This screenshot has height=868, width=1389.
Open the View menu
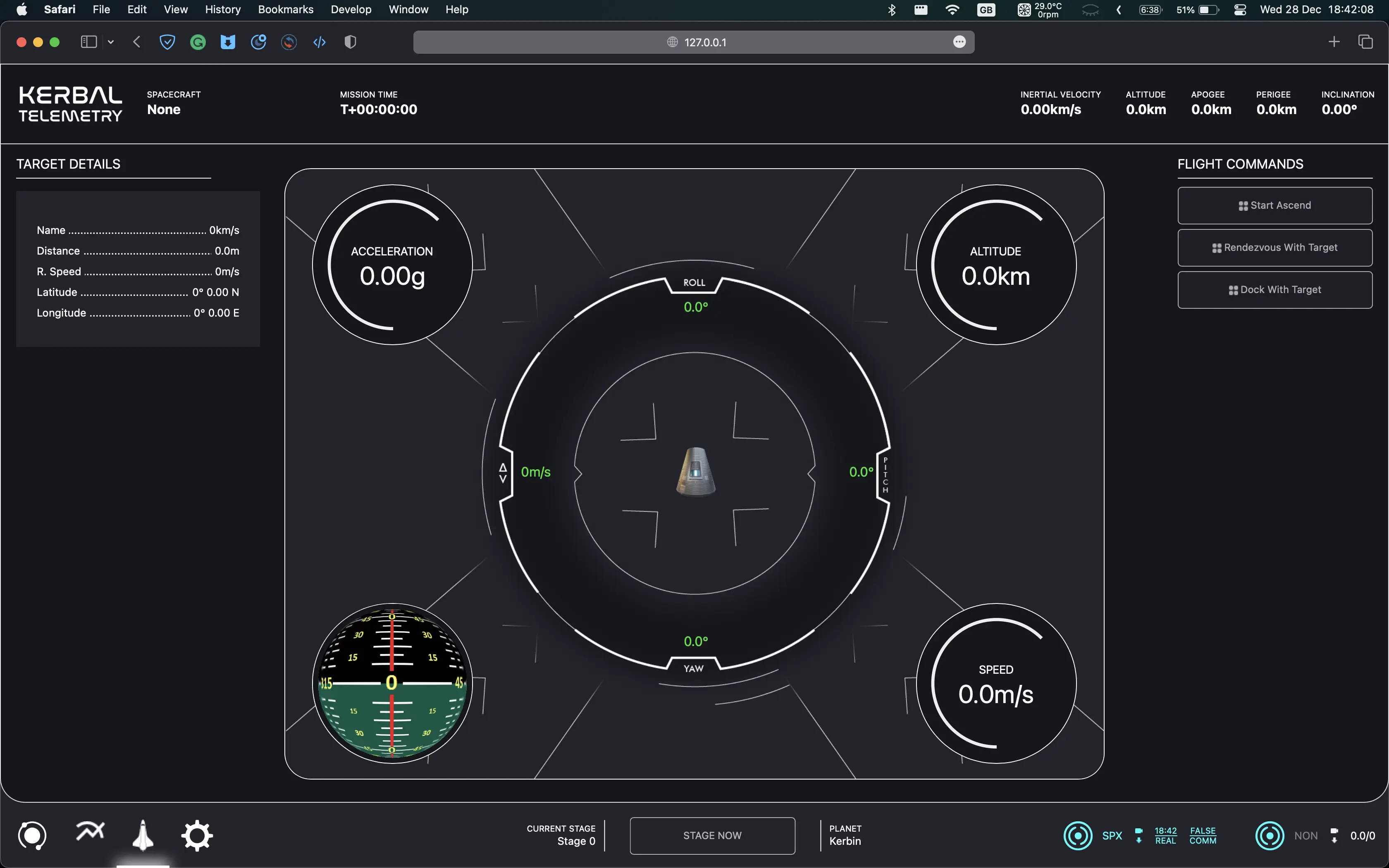[x=176, y=9]
